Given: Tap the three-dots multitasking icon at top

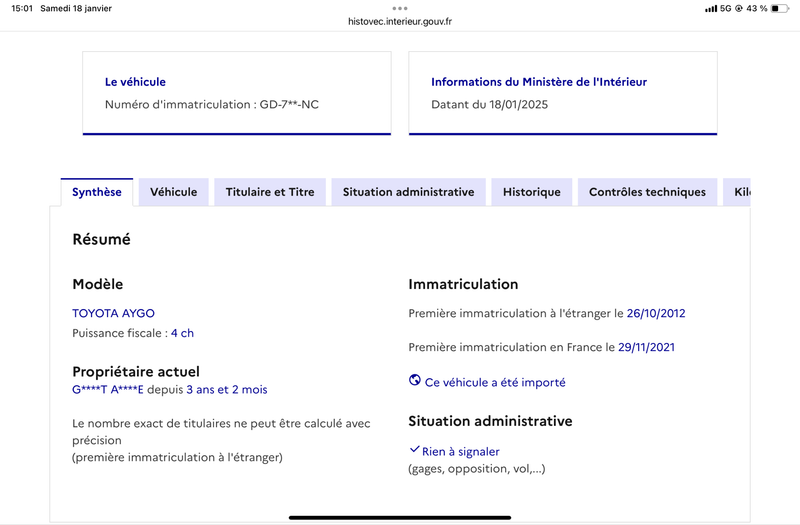Looking at the screenshot, I should [400, 8].
